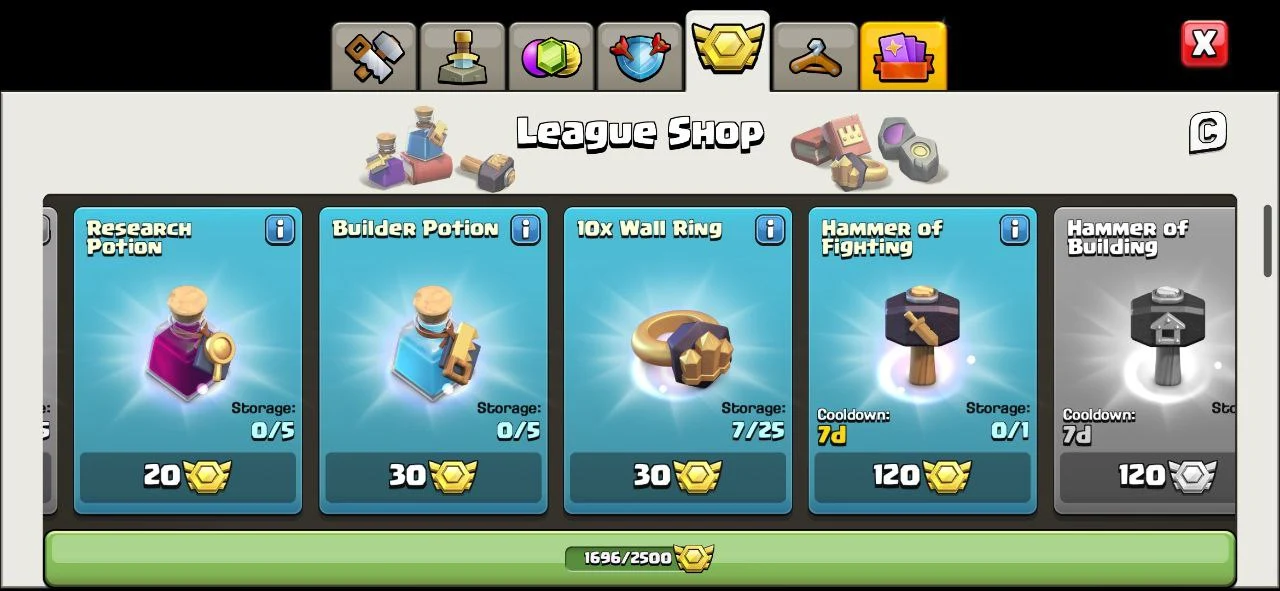Open the clothes hanger skins tab
The width and height of the screenshot is (1280, 591).
click(815, 57)
